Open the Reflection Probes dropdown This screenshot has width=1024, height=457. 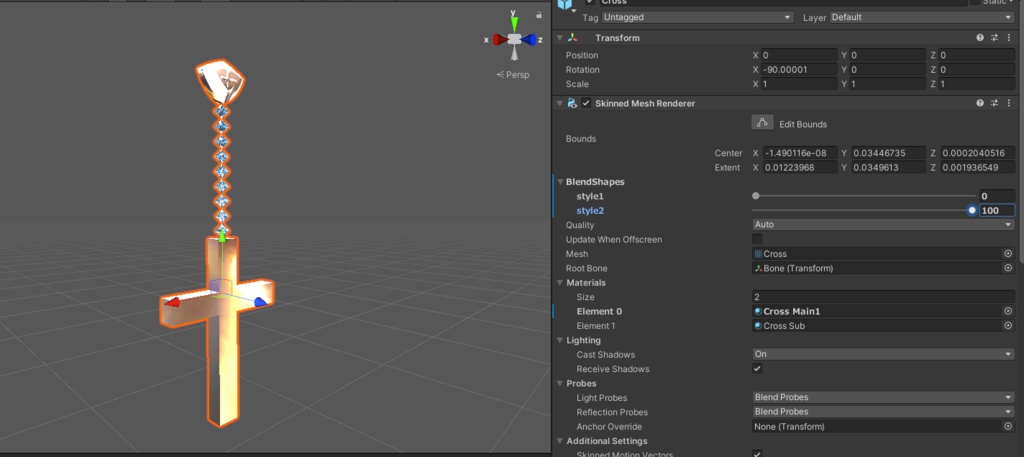[x=883, y=411]
